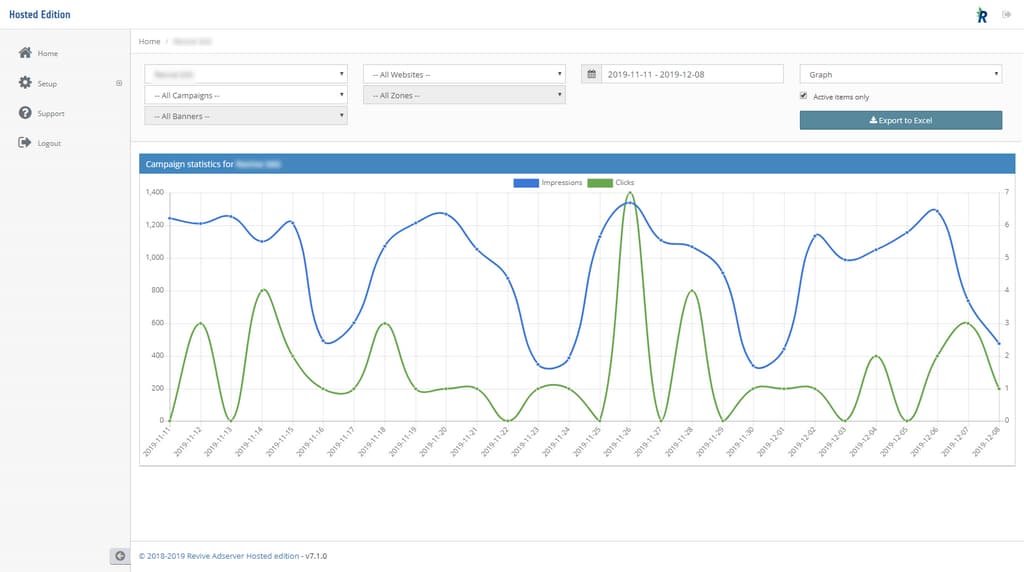Click the Export to Excel button
Screen dimensions: 1024x572
901,120
